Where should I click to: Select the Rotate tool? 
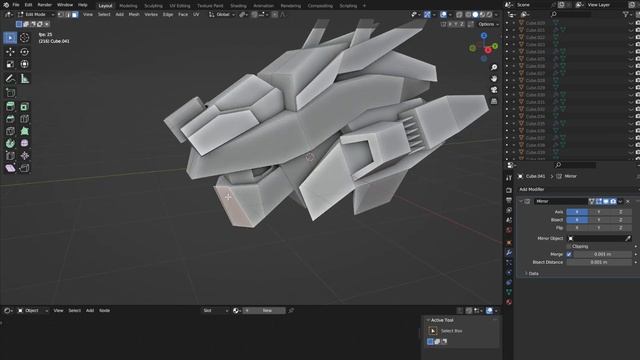click(24, 52)
